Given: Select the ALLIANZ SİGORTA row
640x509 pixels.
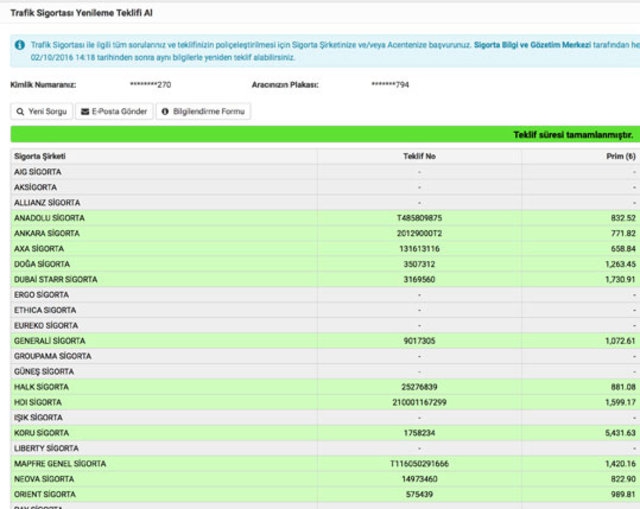Looking at the screenshot, I should tap(325, 202).
